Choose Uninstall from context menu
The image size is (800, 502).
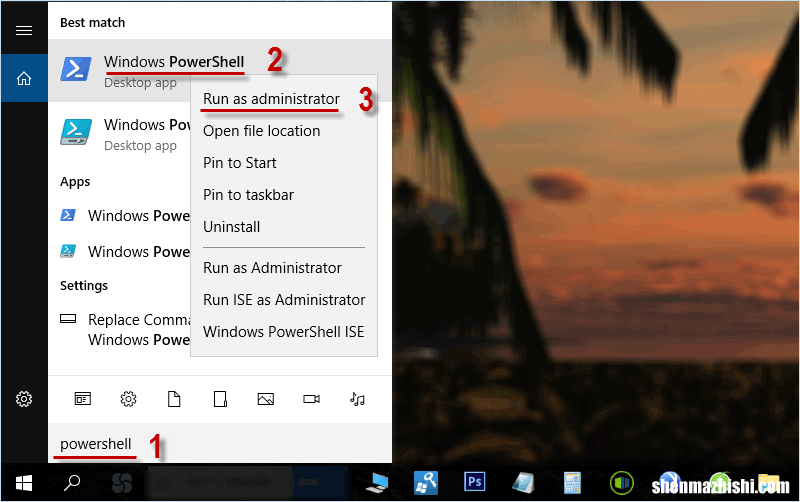pyautogui.click(x=284, y=227)
